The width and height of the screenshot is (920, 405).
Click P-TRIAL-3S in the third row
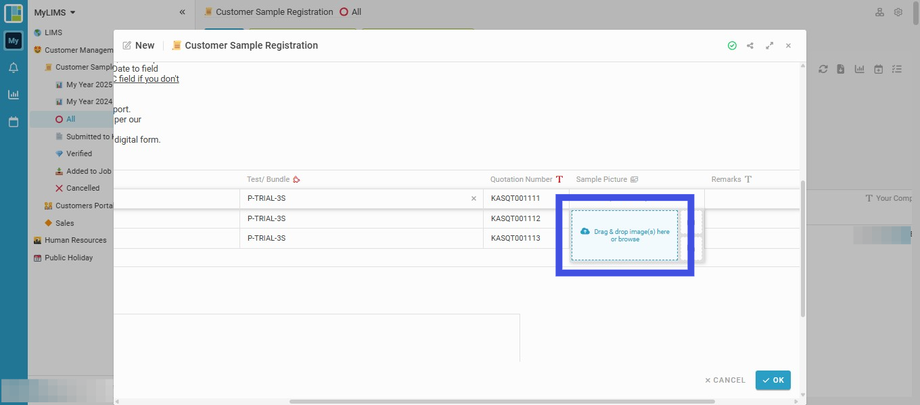coord(266,238)
